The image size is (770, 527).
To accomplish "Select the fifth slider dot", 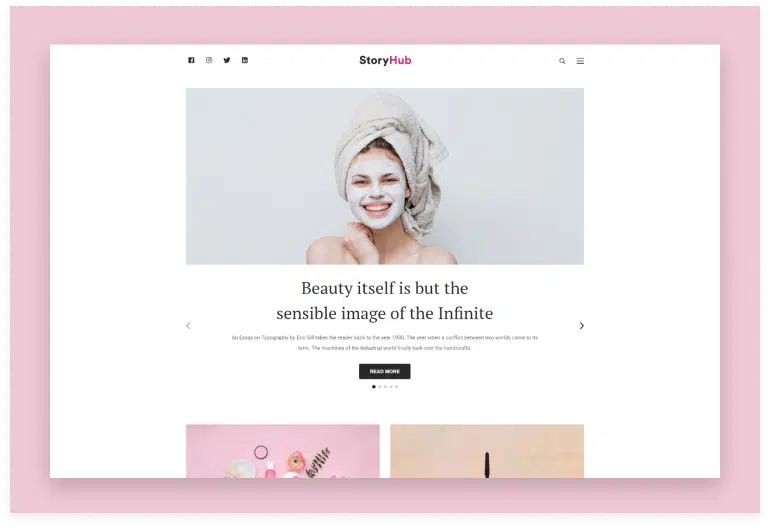I will coord(397,387).
